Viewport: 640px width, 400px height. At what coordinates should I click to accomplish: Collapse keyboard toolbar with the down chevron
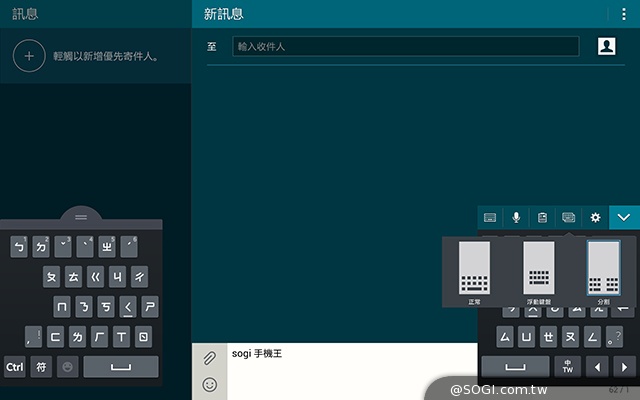tap(624, 218)
